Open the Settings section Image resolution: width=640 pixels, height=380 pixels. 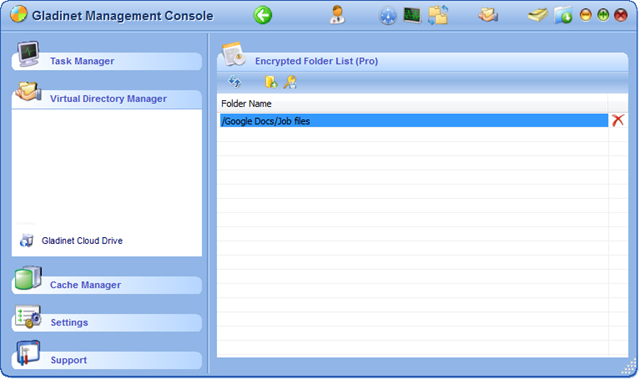point(107,322)
